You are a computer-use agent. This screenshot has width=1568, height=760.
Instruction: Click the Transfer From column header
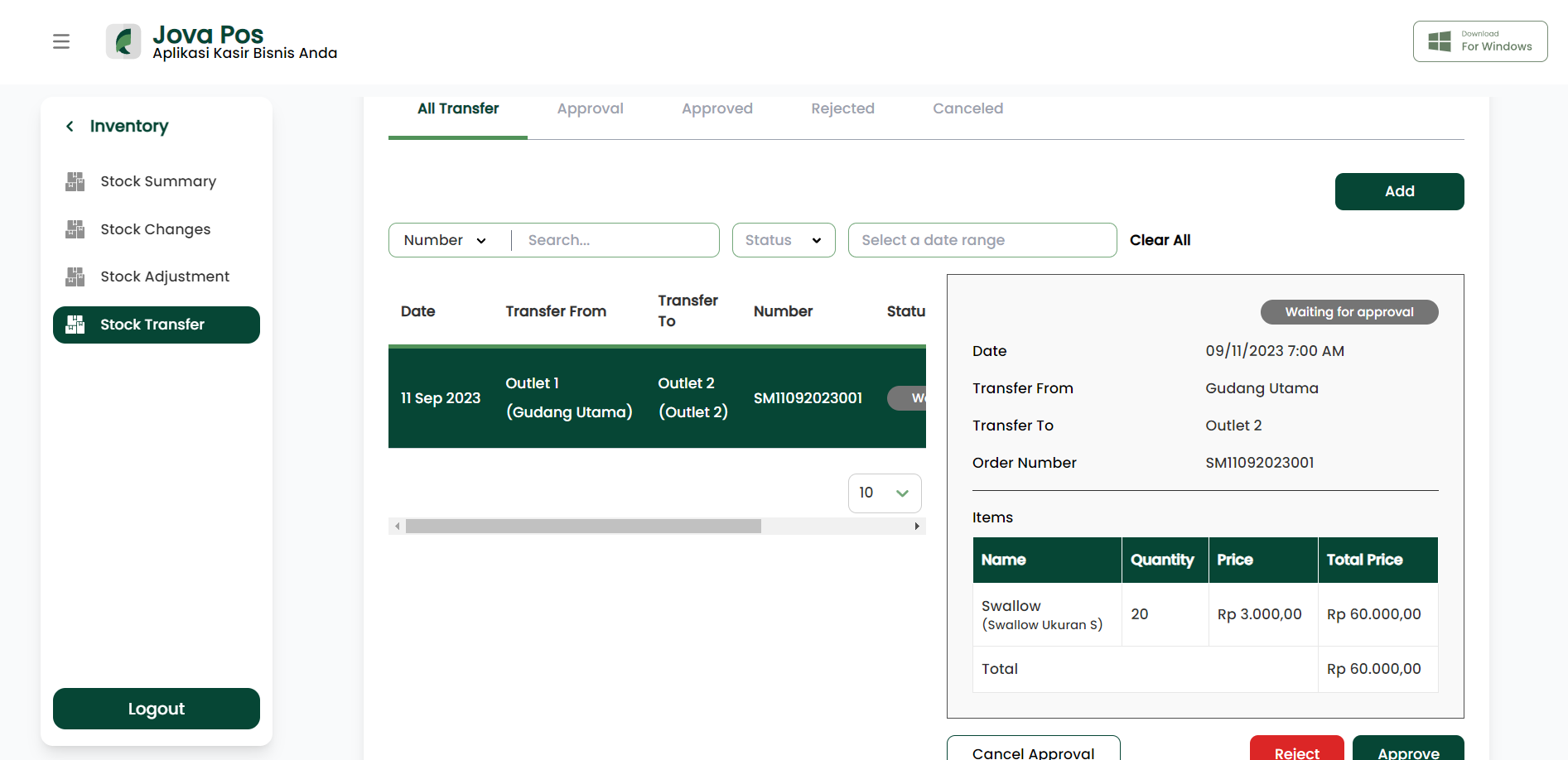click(557, 311)
